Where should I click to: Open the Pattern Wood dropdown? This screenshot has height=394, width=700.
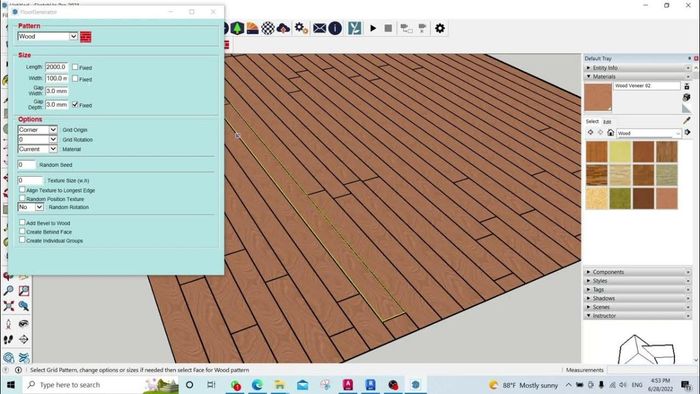(47, 37)
